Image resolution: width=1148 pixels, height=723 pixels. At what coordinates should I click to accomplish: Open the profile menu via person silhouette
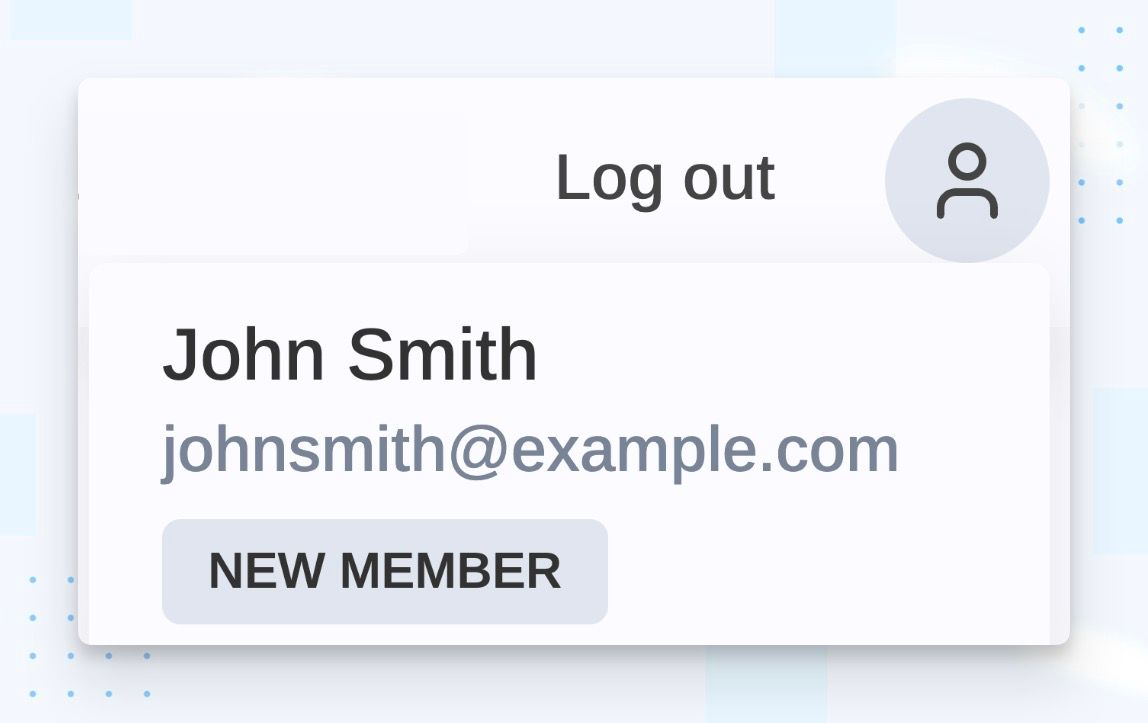(x=967, y=180)
